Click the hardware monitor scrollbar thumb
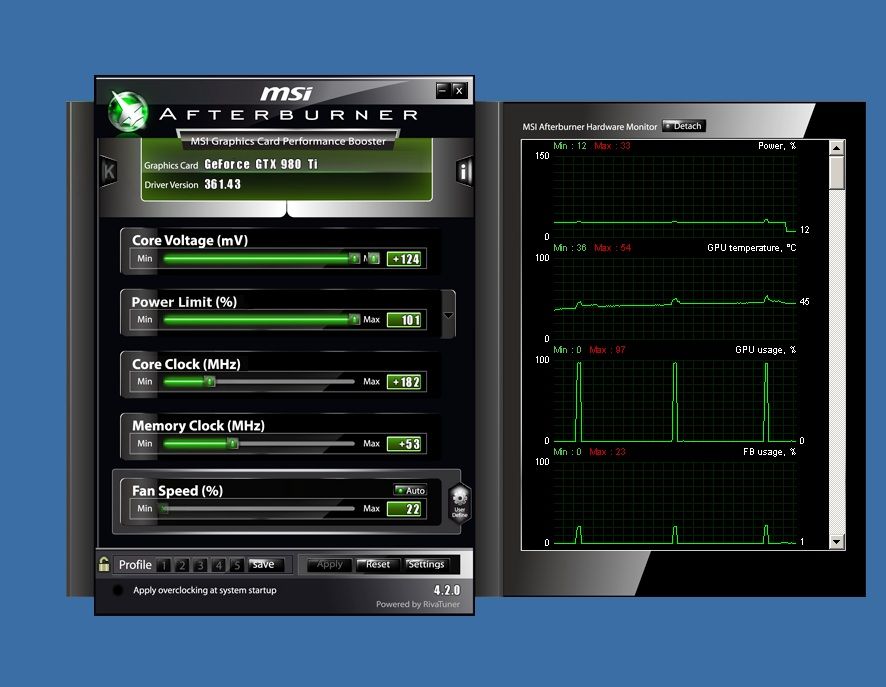 point(837,173)
